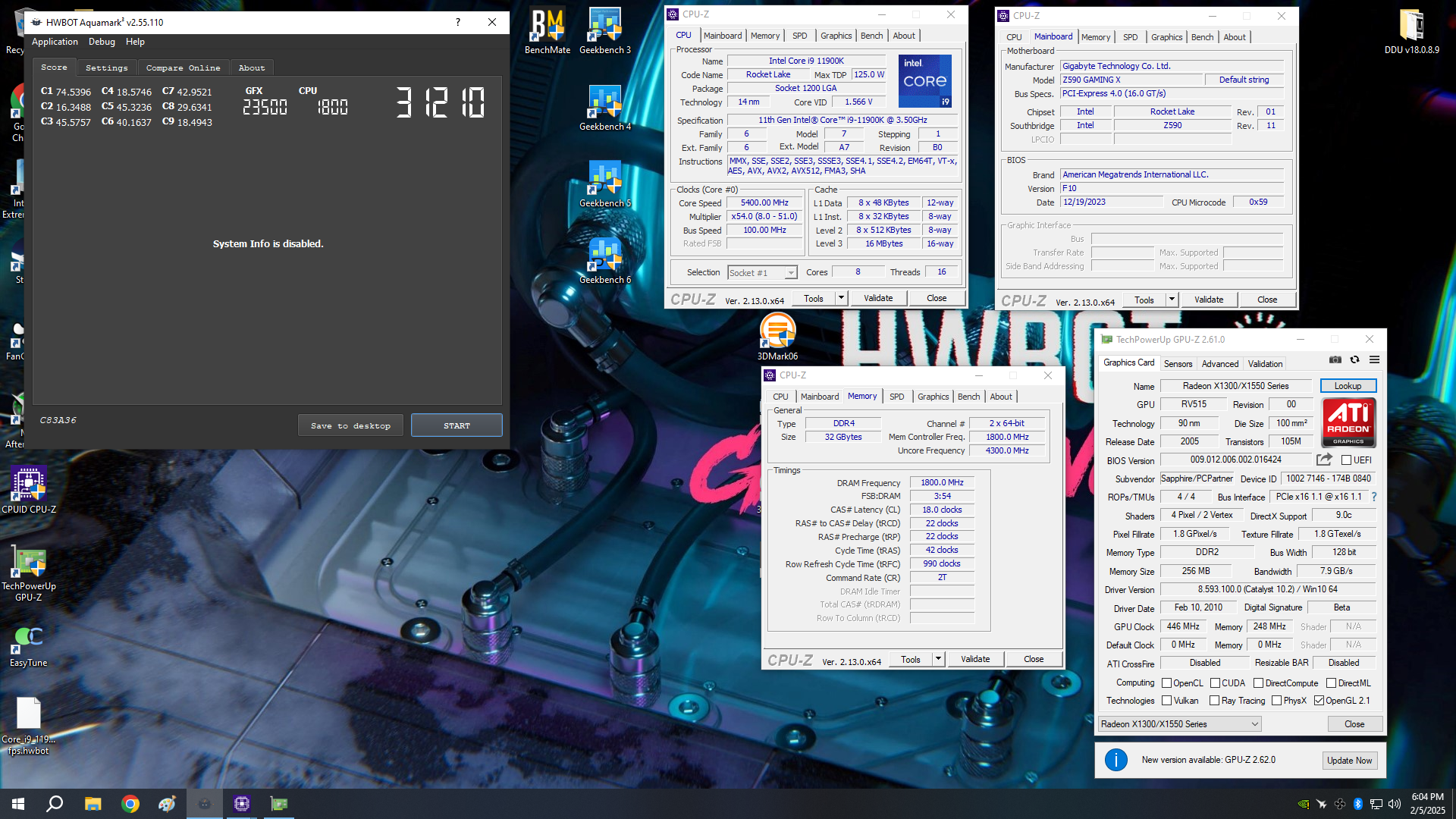
Task: Switch to Aquamark Settings tab
Action: pyautogui.click(x=106, y=67)
